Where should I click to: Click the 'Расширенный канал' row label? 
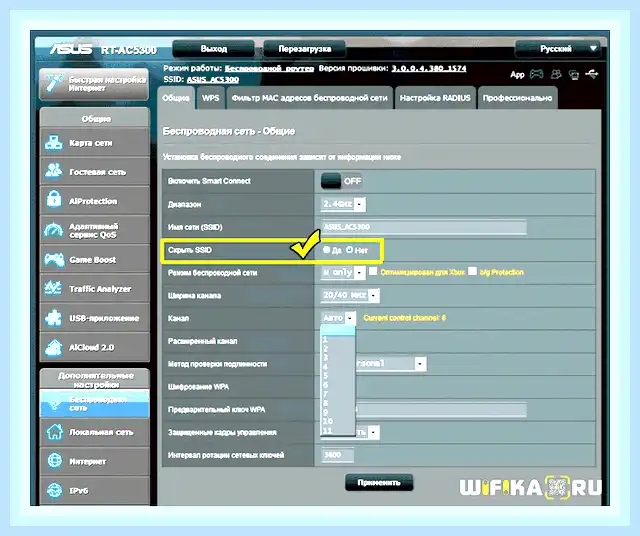(x=202, y=341)
